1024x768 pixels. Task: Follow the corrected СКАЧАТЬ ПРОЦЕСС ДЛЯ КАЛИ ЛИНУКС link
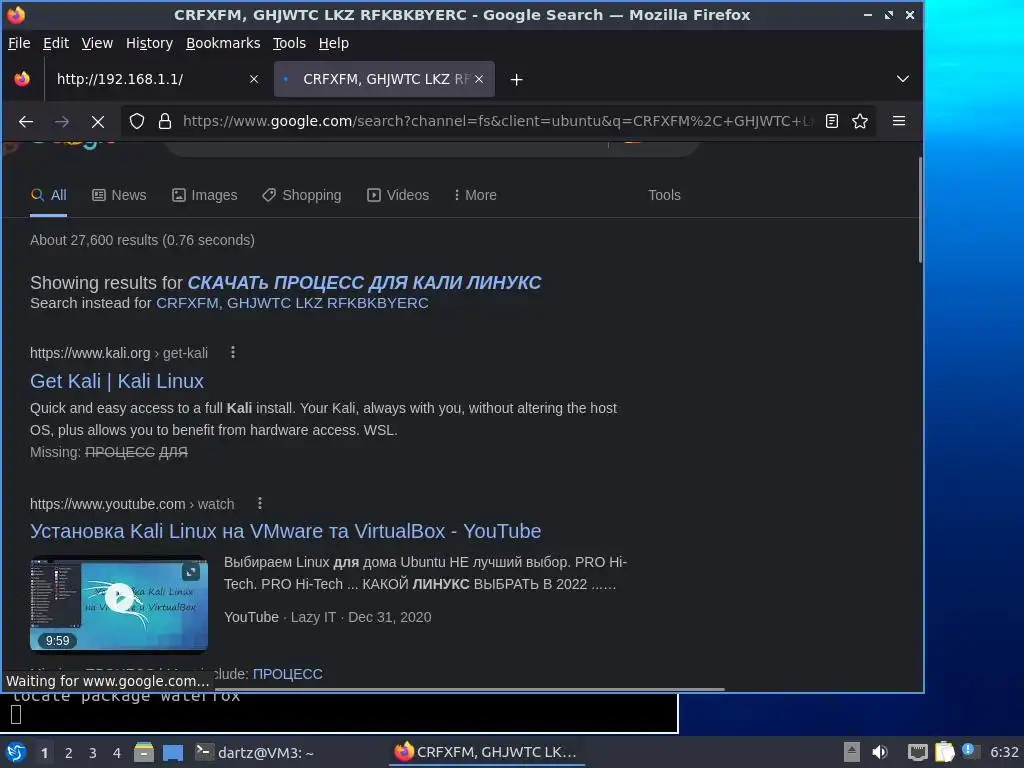(x=364, y=283)
